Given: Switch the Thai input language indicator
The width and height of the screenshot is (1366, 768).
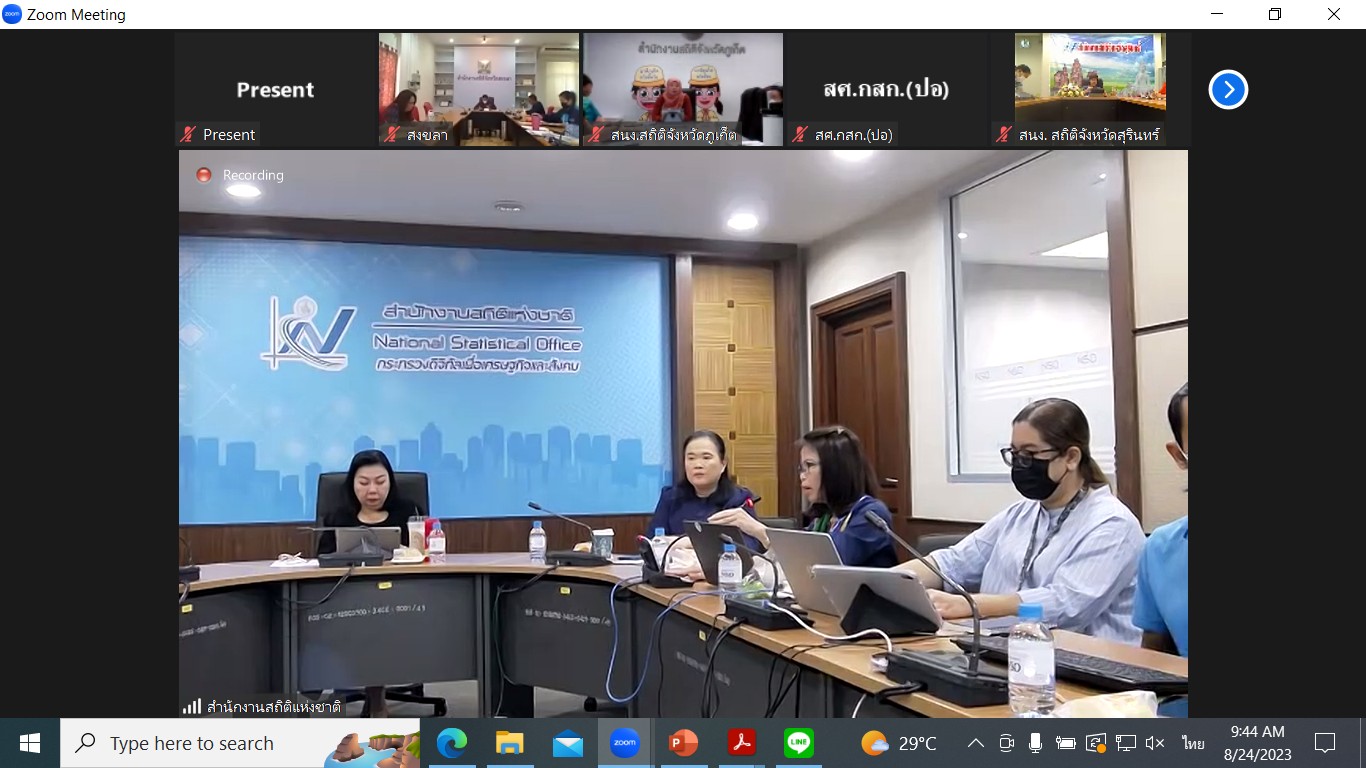Looking at the screenshot, I should tap(1192, 743).
